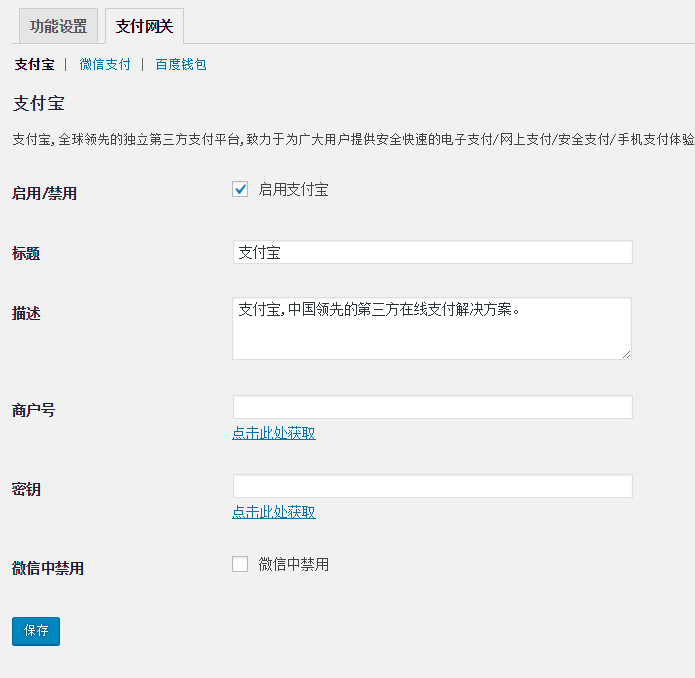Grab the 描述 textarea resize handle

click(x=626, y=354)
